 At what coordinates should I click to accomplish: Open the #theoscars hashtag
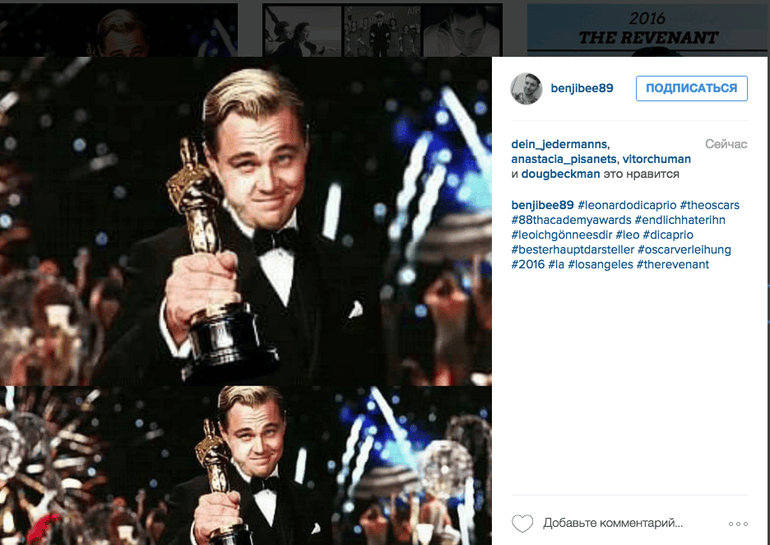(709, 205)
